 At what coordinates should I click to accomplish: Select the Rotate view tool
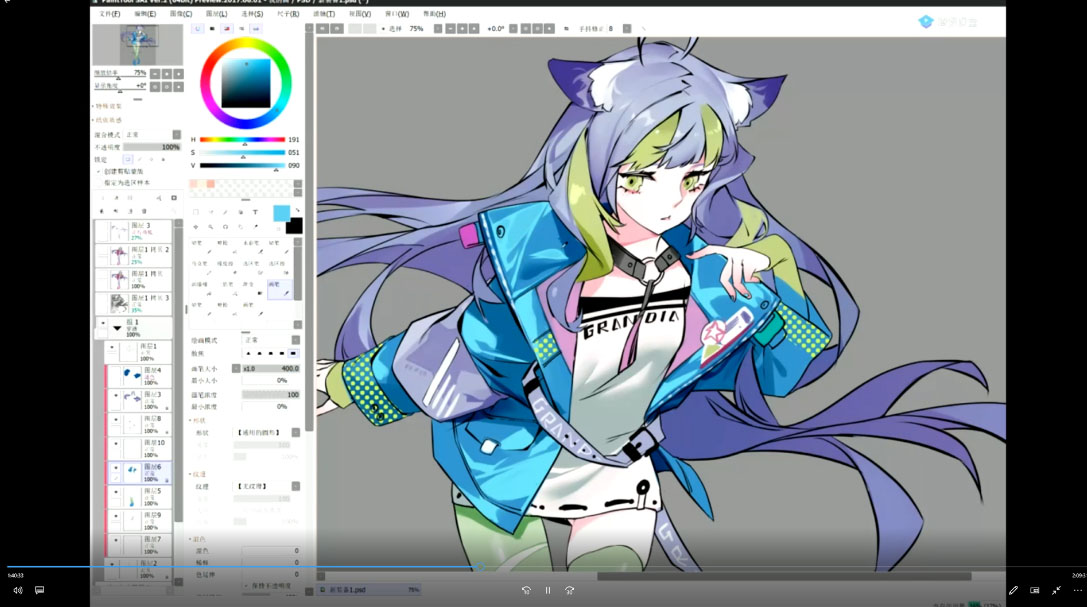pyautogui.click(x=225, y=227)
